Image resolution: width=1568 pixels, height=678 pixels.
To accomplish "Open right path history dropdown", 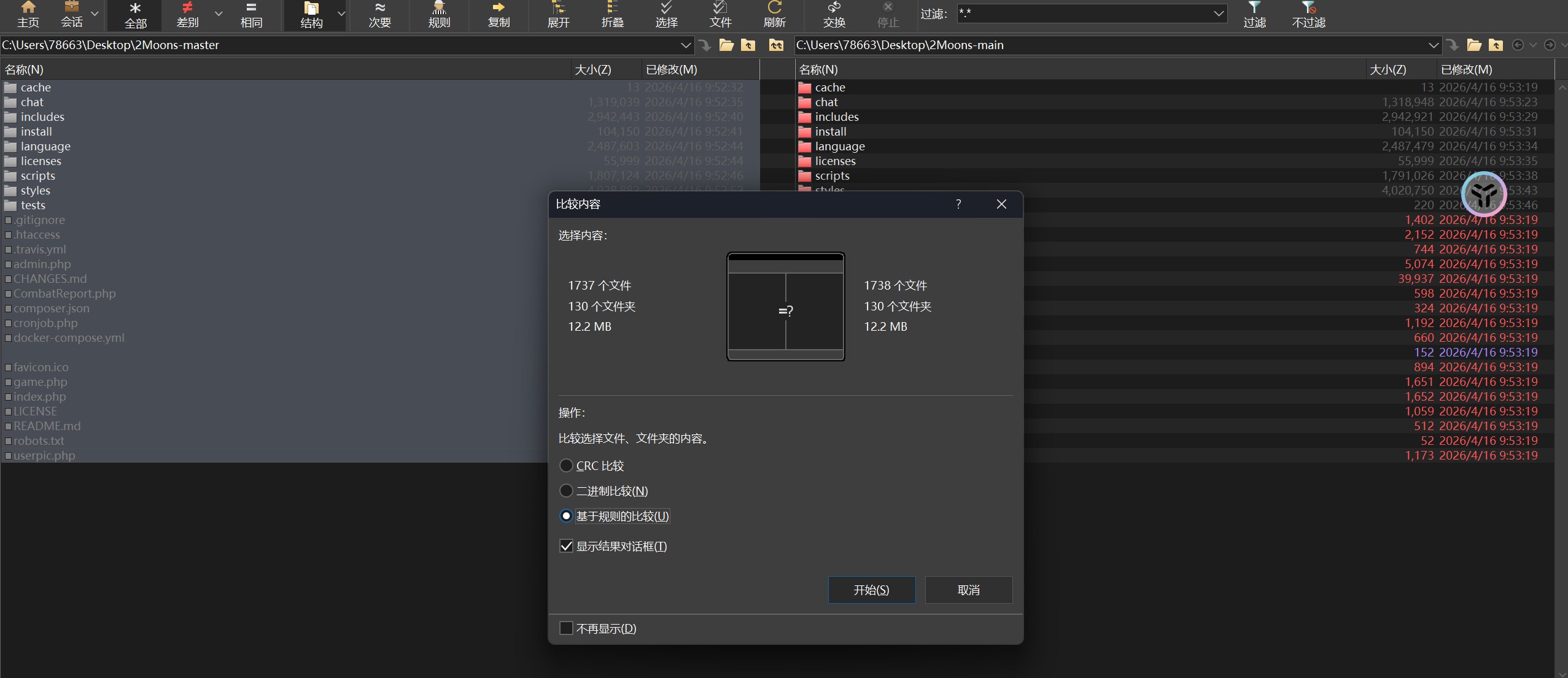I will point(1434,45).
